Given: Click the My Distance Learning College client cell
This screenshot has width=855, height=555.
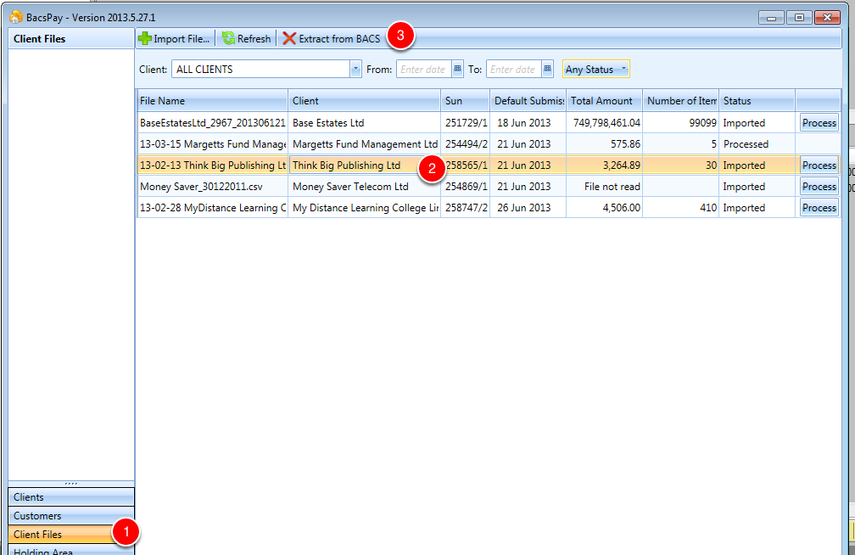Looking at the screenshot, I should [x=364, y=208].
